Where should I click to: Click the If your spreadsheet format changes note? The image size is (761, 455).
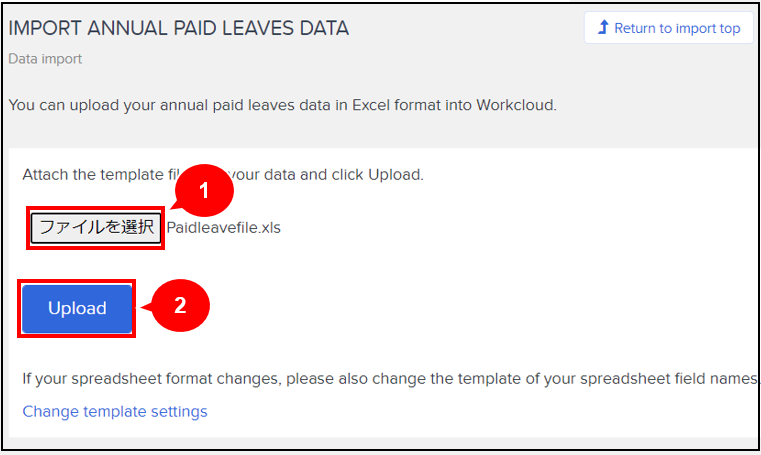[x=390, y=378]
